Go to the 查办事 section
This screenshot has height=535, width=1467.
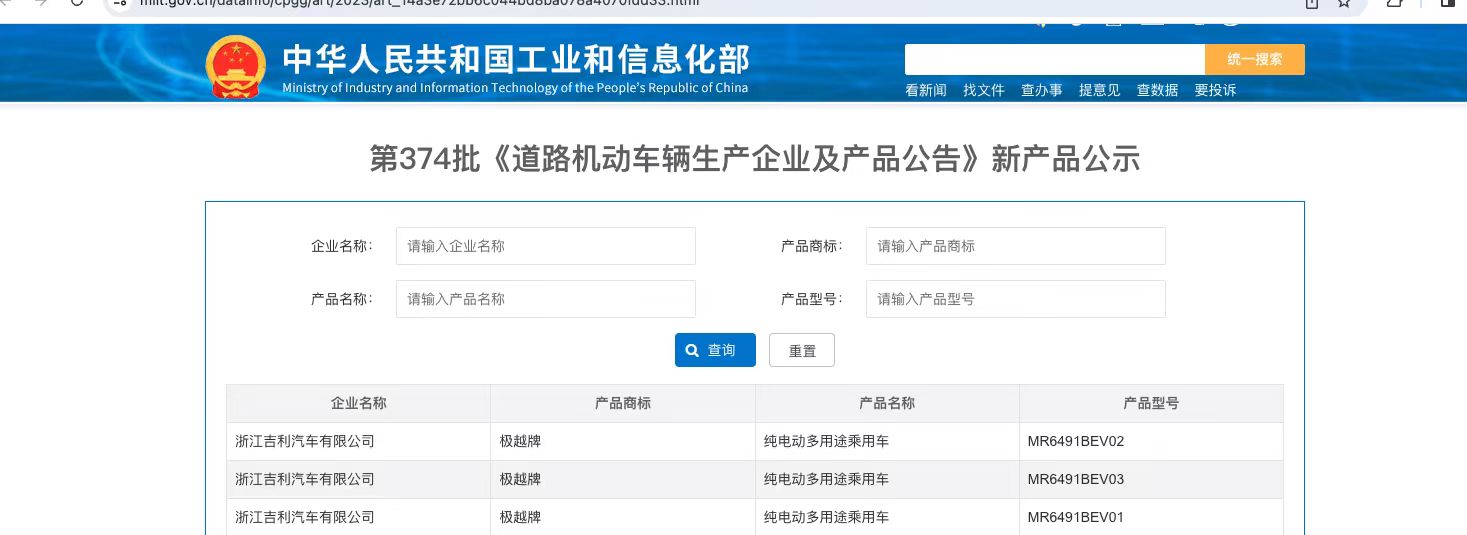(1041, 90)
